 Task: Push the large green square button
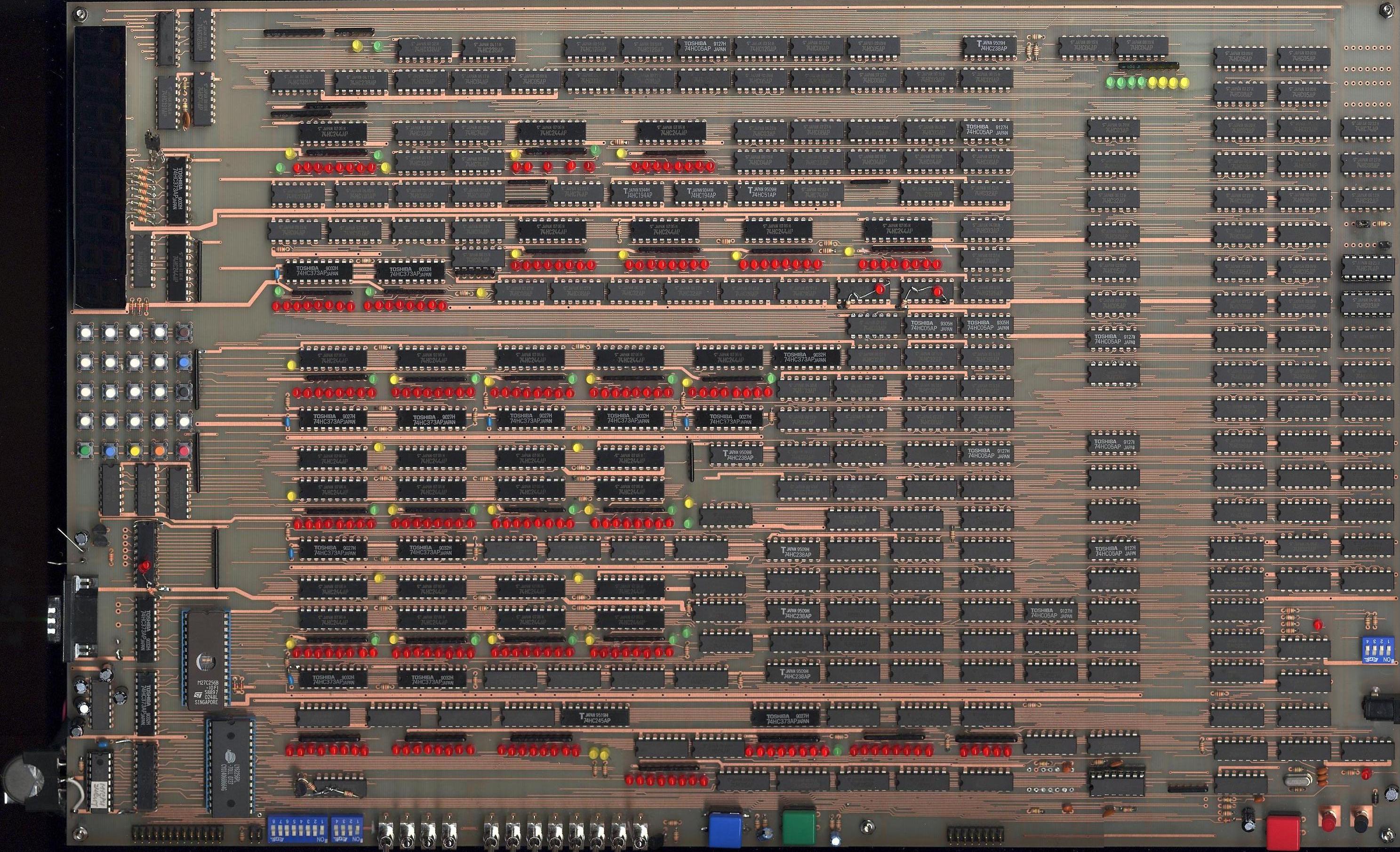point(799,828)
